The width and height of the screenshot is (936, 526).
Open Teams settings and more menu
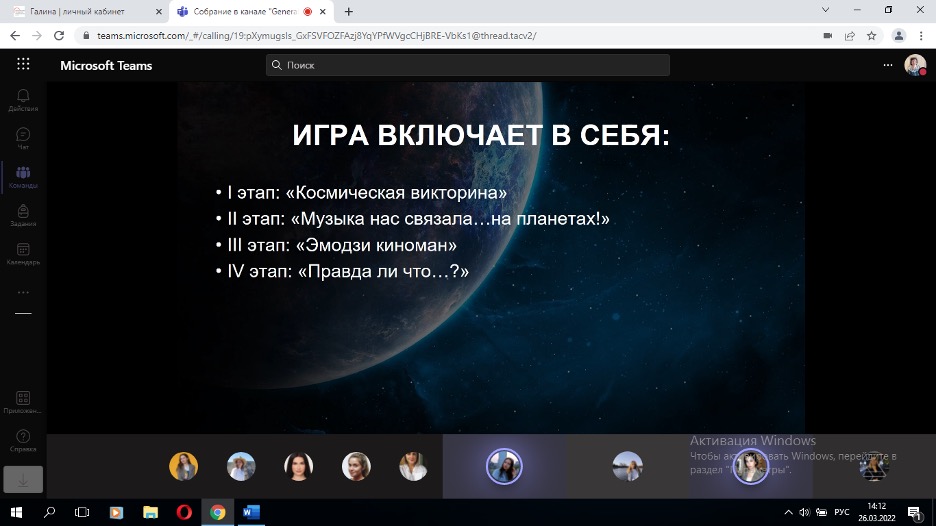[x=887, y=65]
